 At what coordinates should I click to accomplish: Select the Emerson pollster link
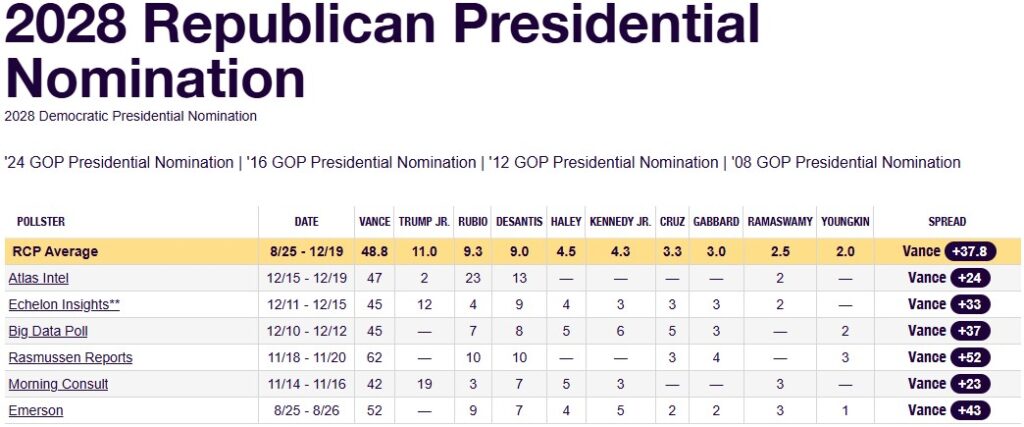(x=36, y=410)
